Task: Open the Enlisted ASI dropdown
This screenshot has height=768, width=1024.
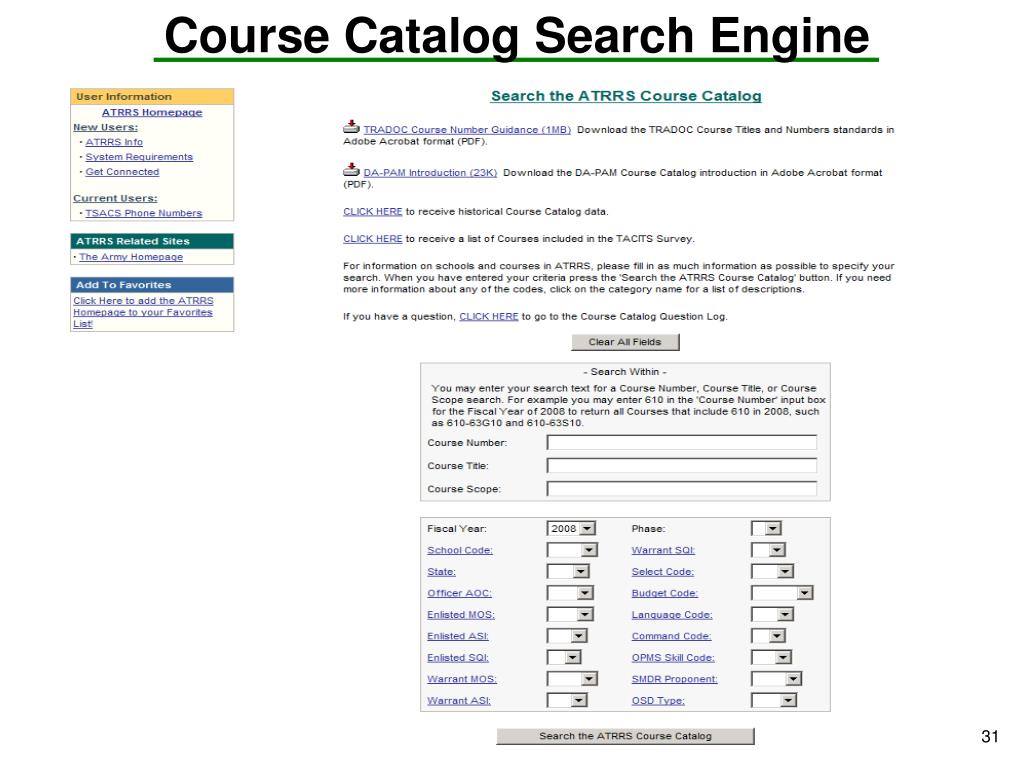Action: [x=567, y=636]
